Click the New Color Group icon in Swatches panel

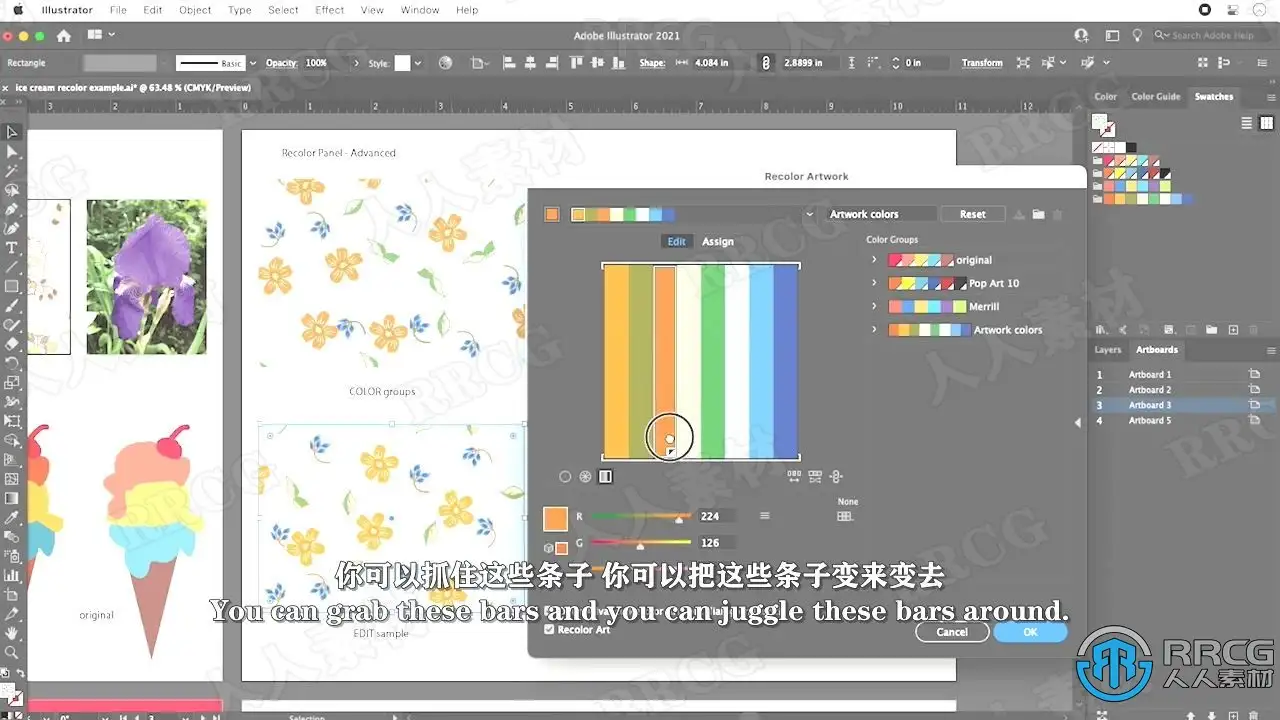(1212, 330)
